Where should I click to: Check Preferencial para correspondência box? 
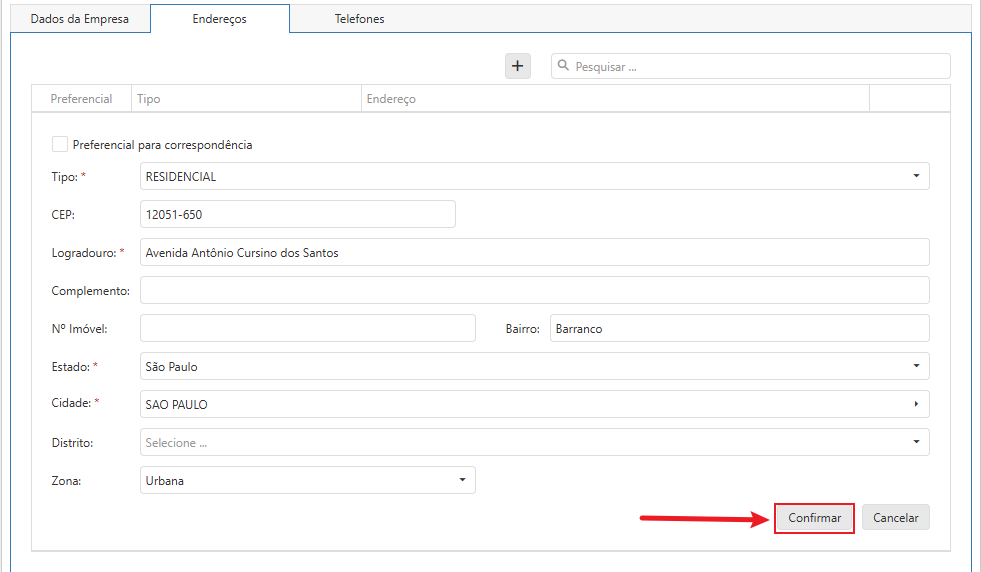pyautogui.click(x=60, y=144)
